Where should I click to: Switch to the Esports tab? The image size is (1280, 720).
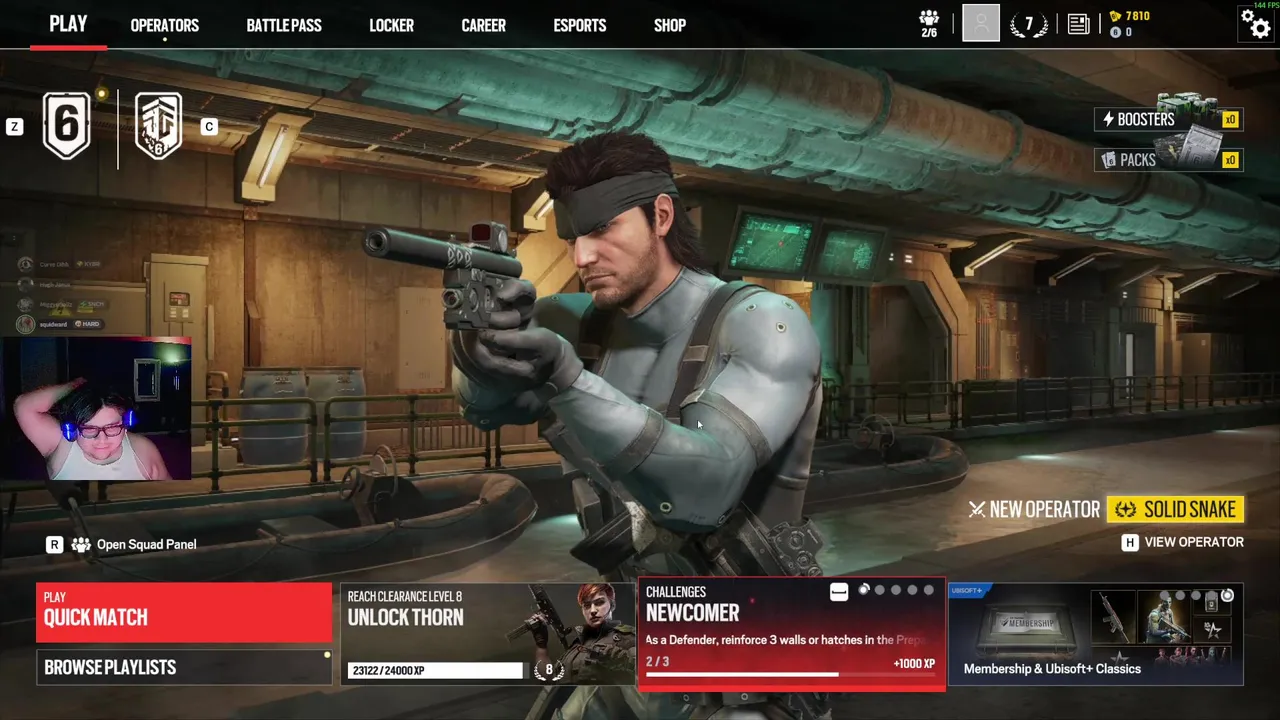(x=580, y=25)
